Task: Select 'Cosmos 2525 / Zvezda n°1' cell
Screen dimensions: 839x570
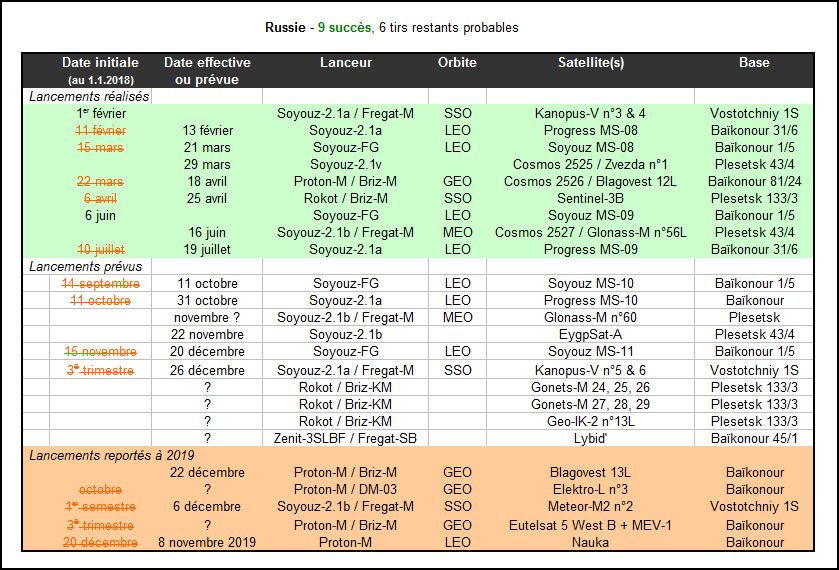Action: coord(590,164)
